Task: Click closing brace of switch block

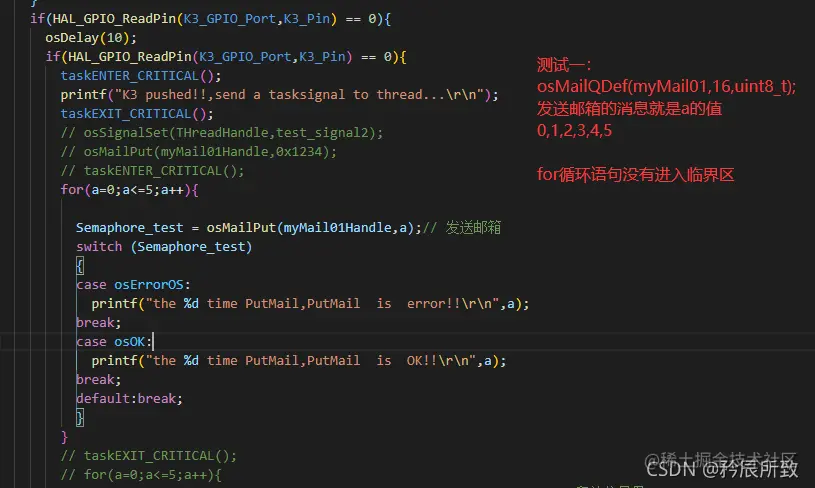Action: click(80, 417)
